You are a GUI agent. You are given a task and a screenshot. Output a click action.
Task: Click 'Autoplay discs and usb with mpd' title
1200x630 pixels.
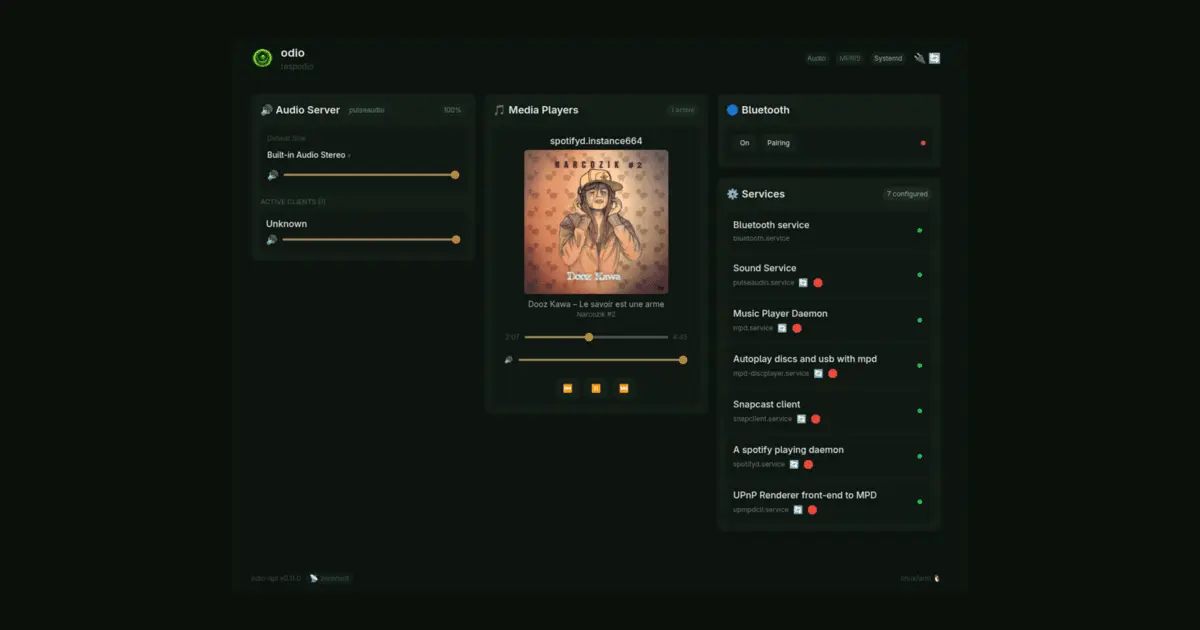tap(805, 359)
